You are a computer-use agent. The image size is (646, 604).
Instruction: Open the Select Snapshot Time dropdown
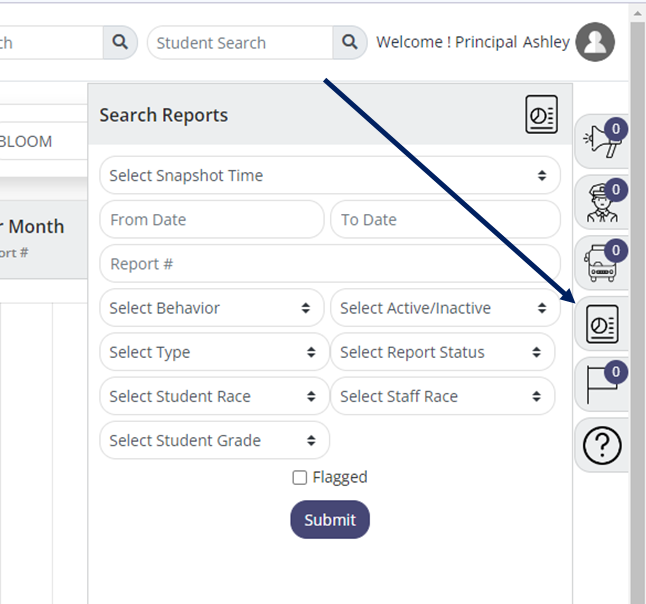[330, 176]
